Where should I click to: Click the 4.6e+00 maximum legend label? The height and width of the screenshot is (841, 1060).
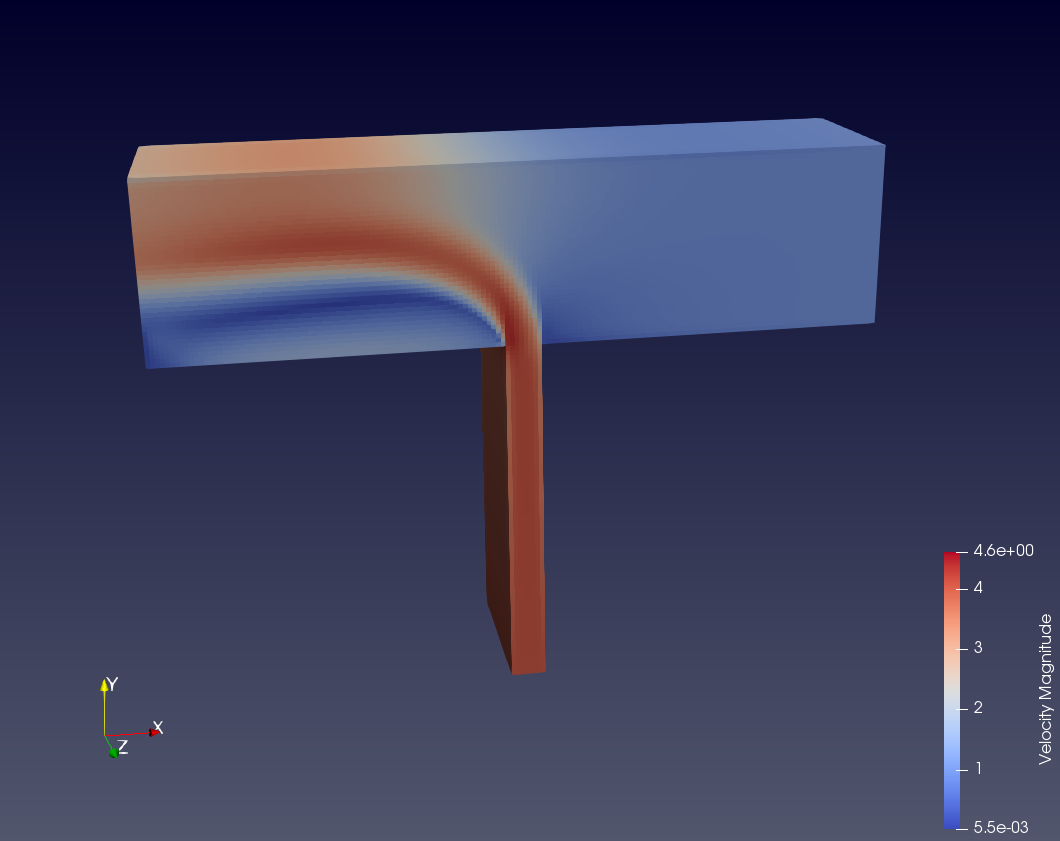click(x=1002, y=551)
